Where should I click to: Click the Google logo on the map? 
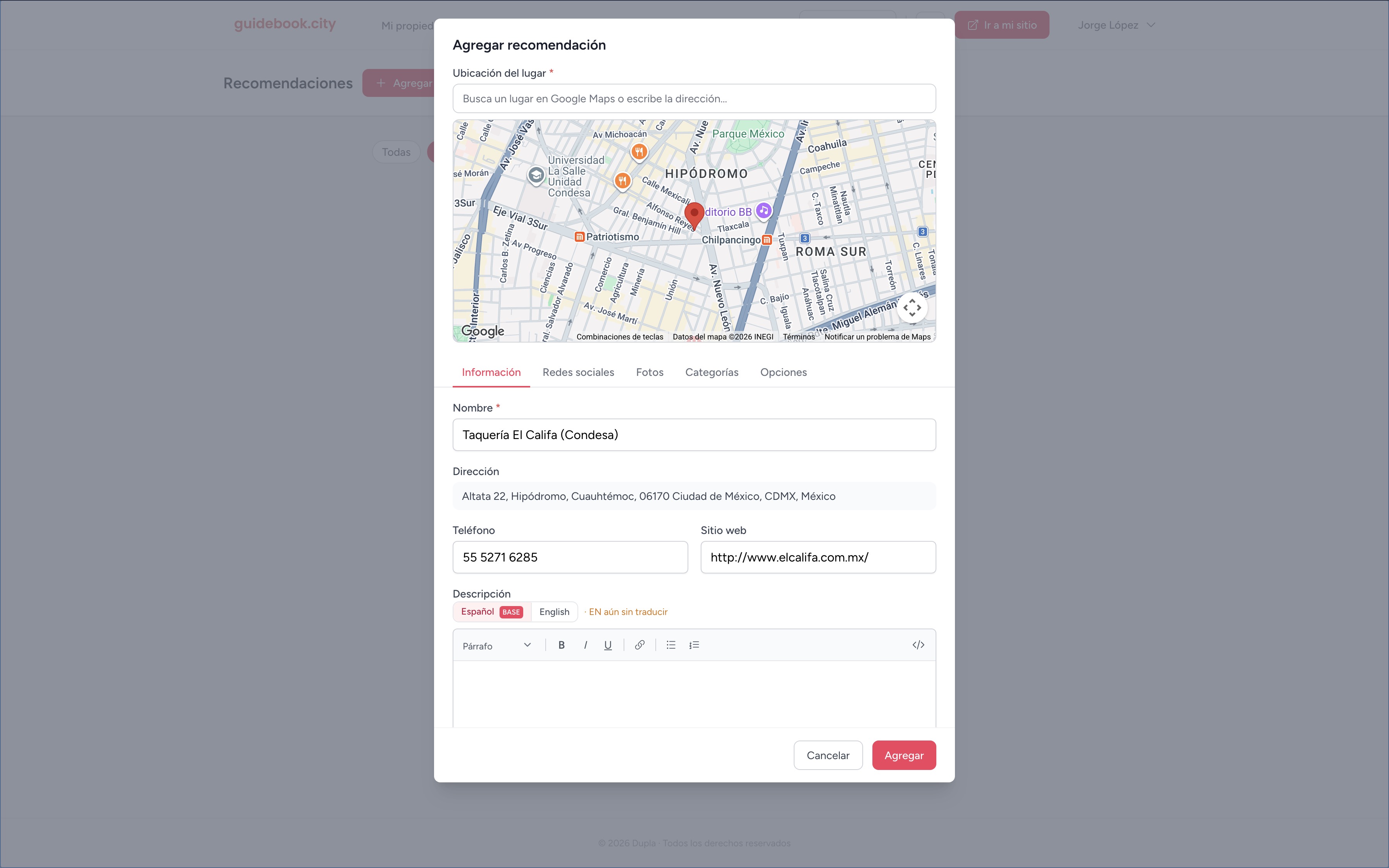(483, 331)
